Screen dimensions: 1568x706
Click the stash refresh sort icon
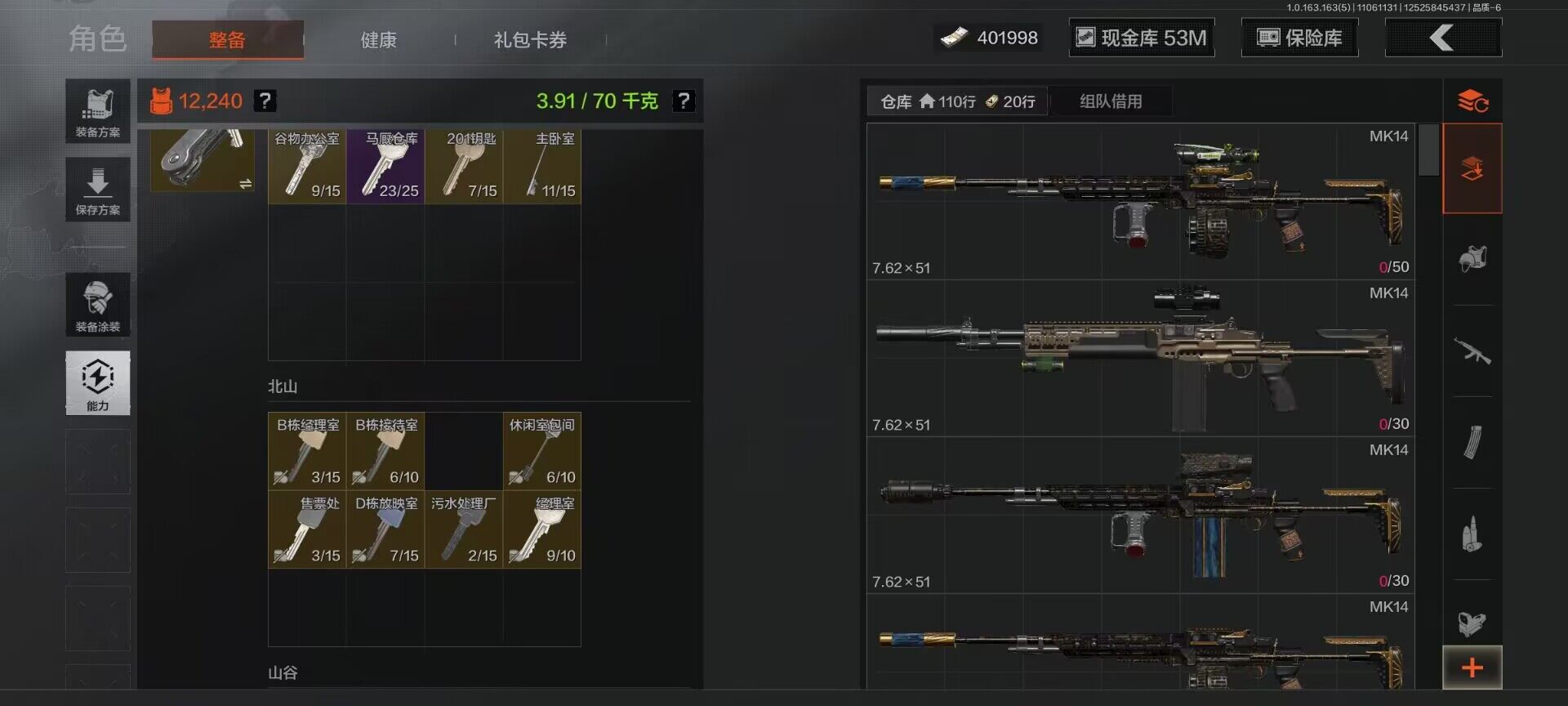(1472, 101)
